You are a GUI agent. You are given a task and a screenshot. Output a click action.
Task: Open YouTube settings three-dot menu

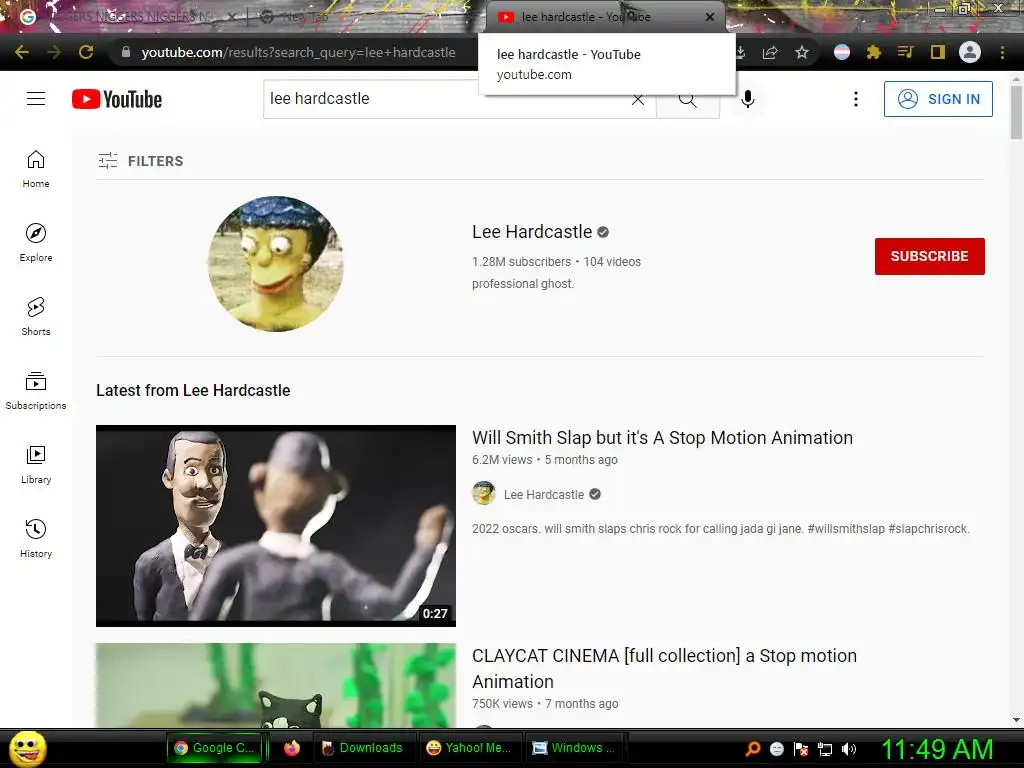click(x=856, y=99)
